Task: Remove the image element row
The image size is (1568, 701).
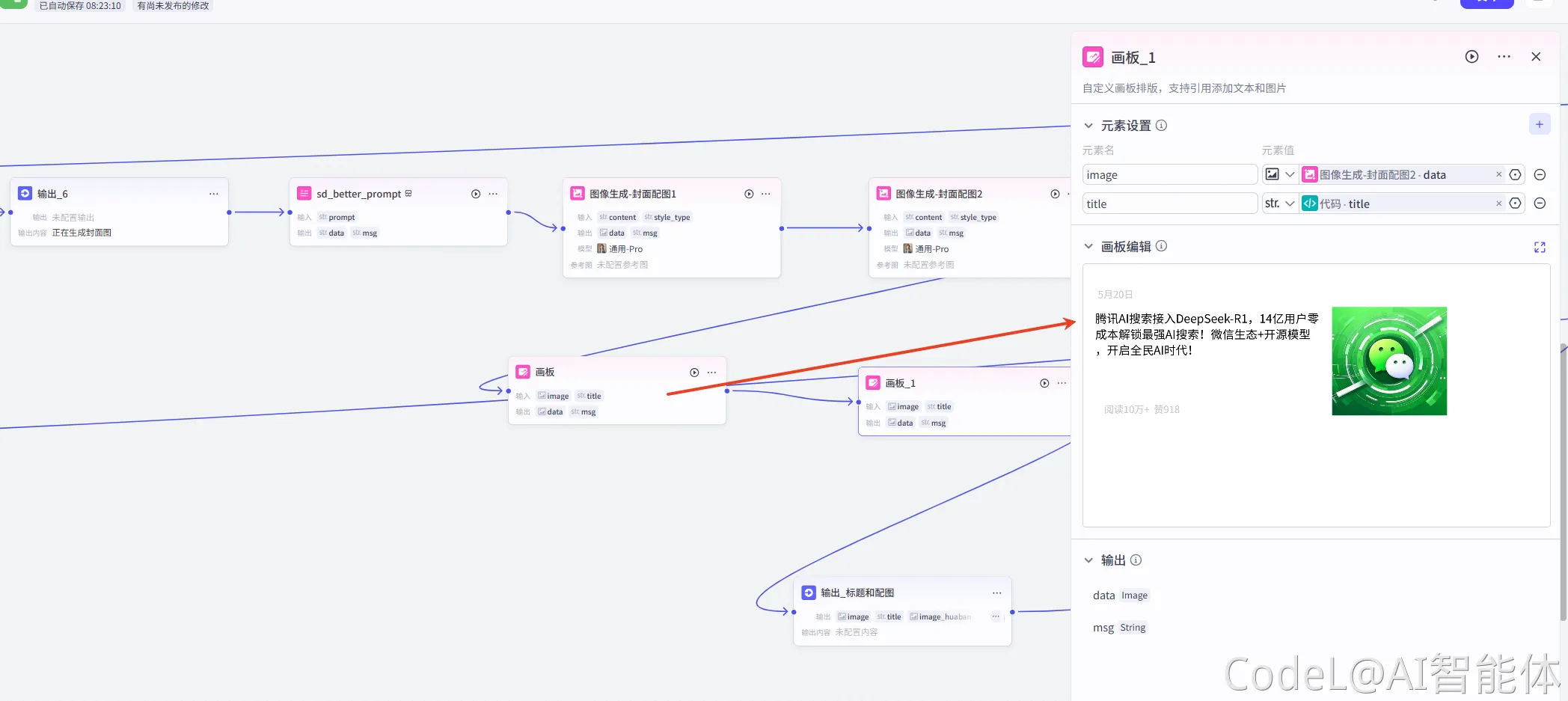Action: coord(1540,175)
